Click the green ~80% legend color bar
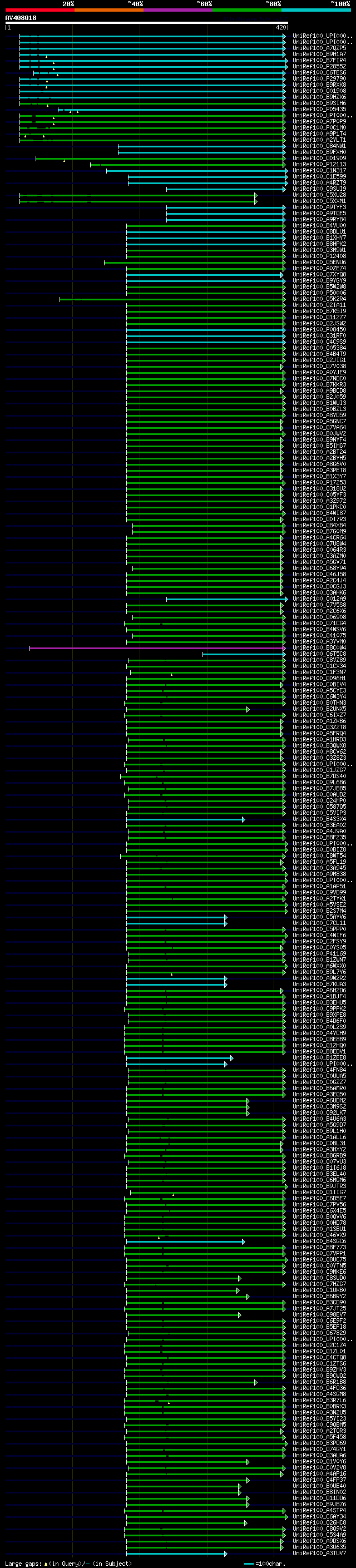Screen dimensions: 356x1568 247,11
